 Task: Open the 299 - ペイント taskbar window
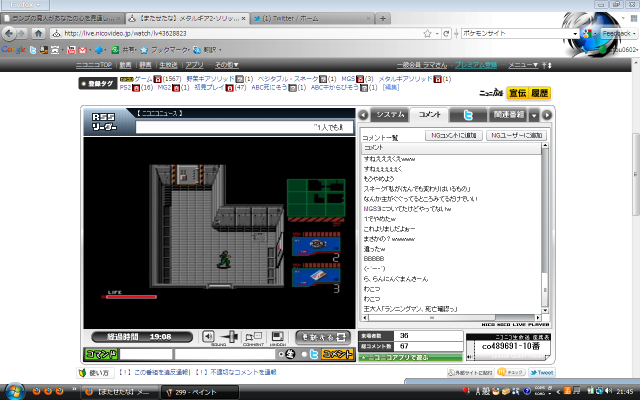[x=200, y=392]
